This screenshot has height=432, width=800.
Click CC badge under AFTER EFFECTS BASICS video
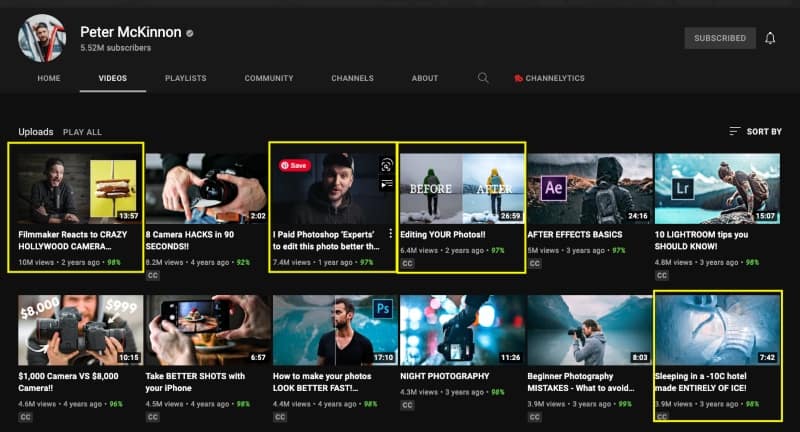coord(534,264)
